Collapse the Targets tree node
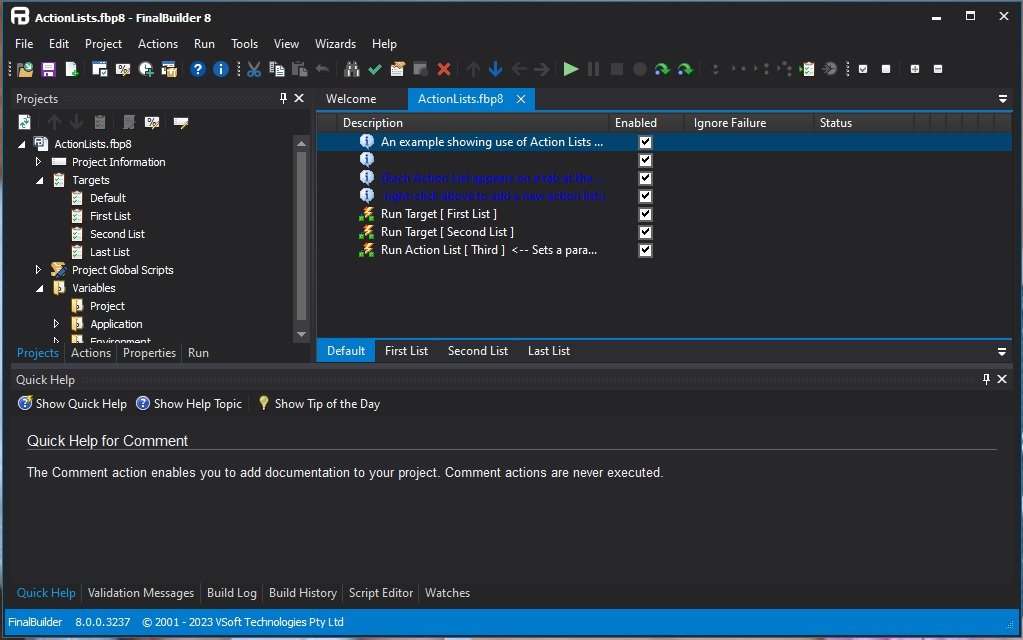1023x640 pixels. point(39,180)
